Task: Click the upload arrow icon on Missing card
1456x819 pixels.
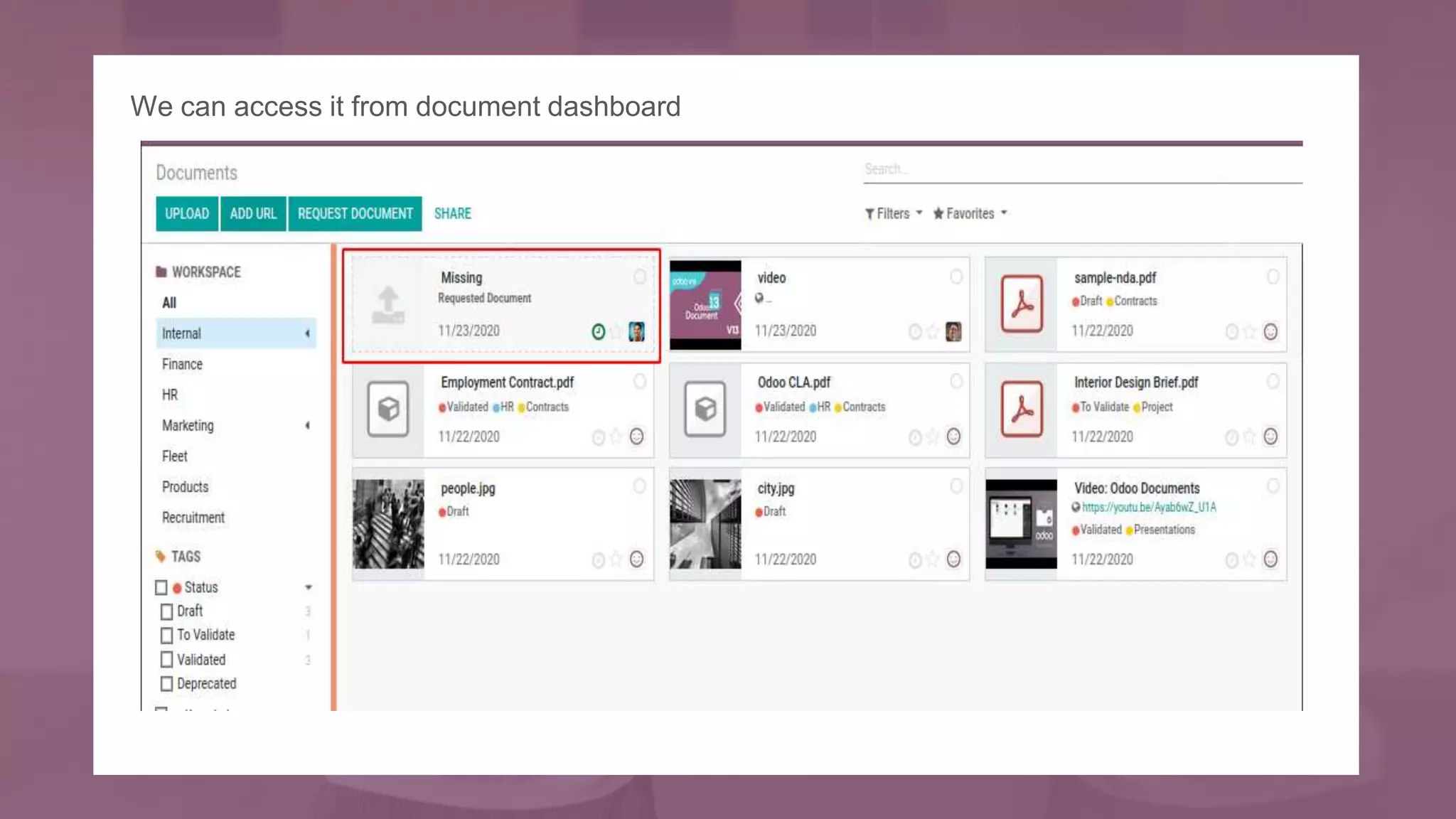Action: pyautogui.click(x=388, y=304)
